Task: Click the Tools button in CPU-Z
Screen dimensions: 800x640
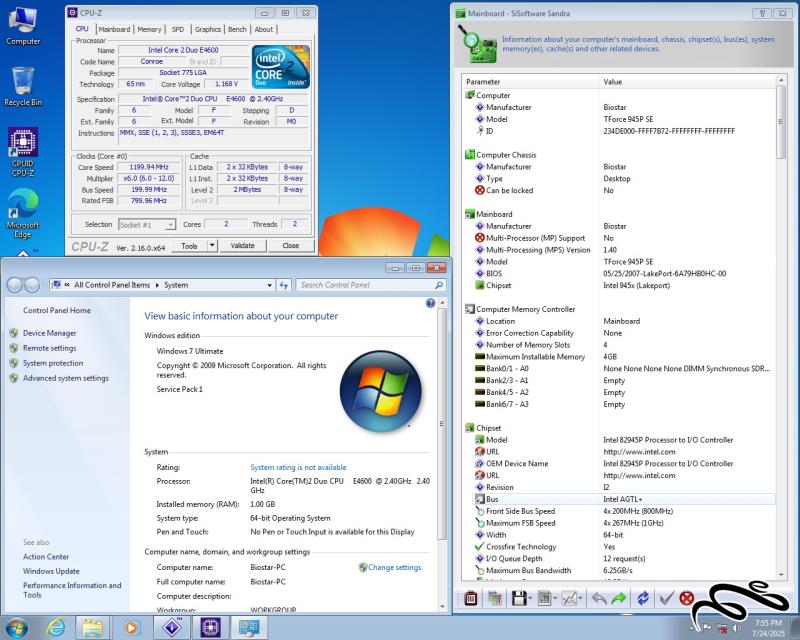Action: click(189, 245)
